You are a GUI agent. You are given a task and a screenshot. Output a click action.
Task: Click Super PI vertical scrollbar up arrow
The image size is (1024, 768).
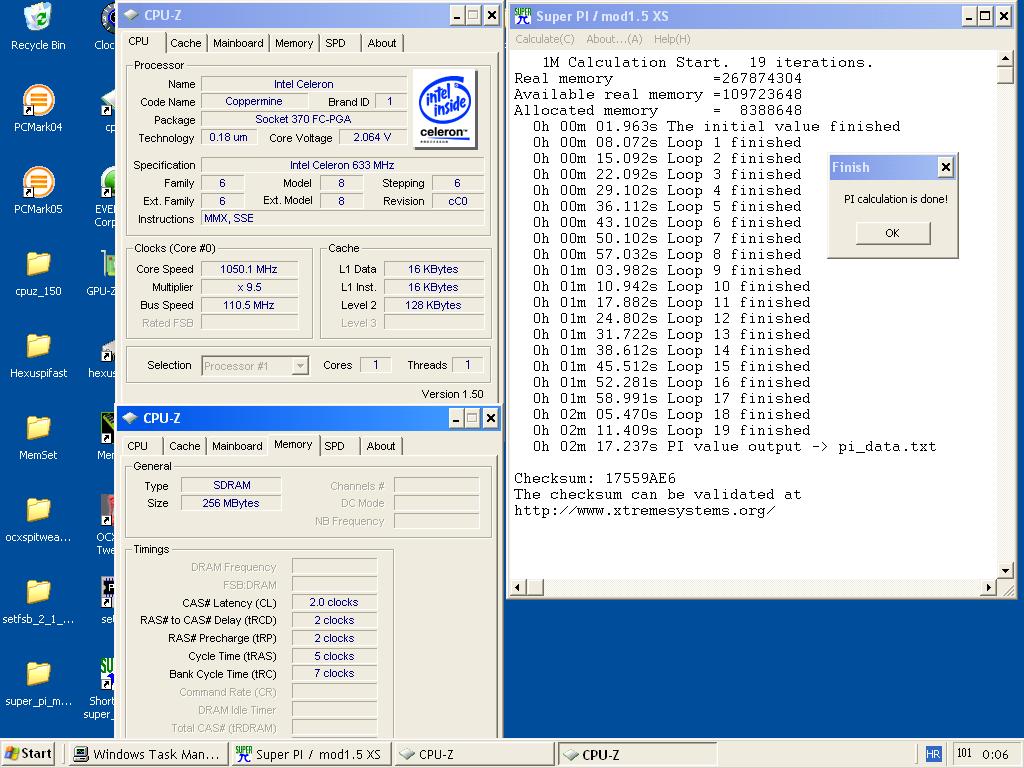click(1006, 59)
